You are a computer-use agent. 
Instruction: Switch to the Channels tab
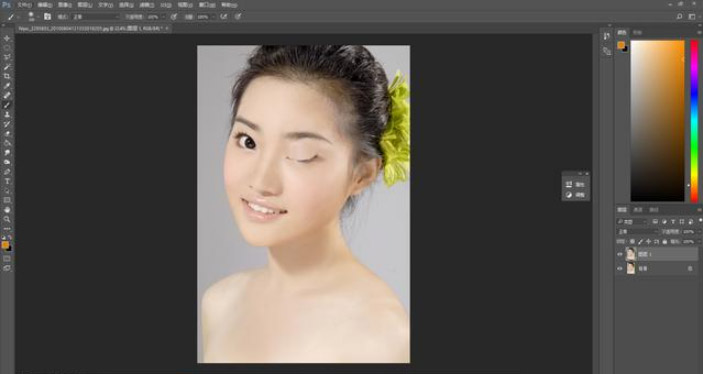point(638,210)
